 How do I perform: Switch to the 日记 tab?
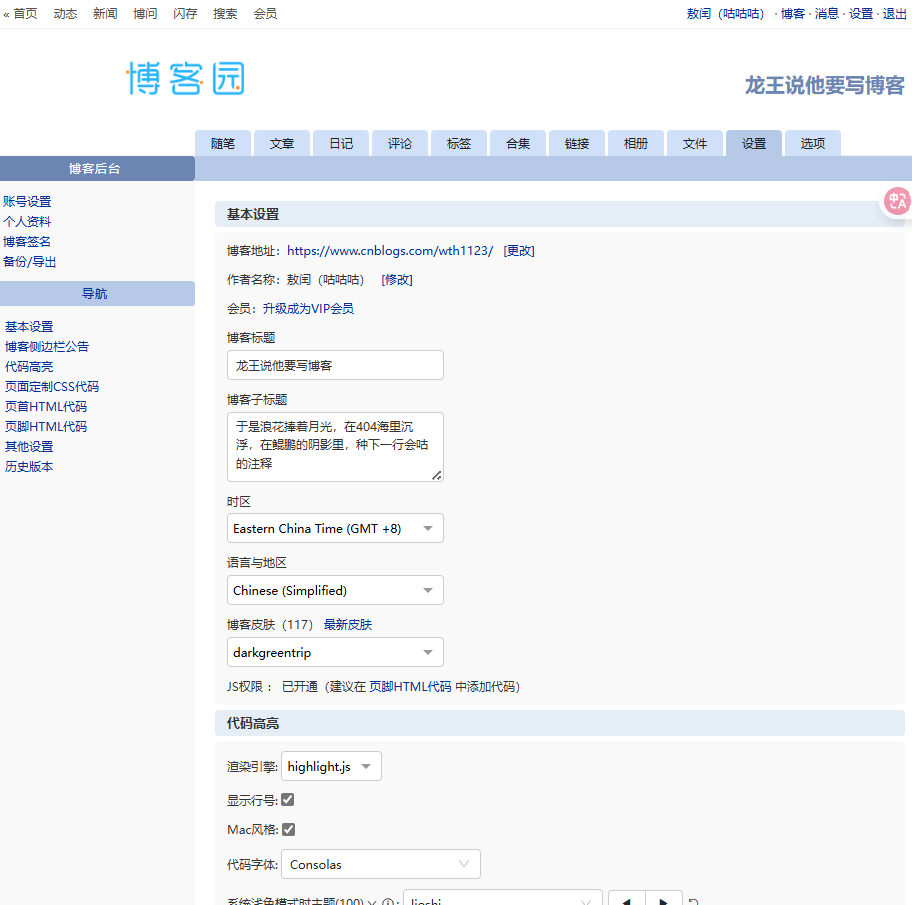341,143
